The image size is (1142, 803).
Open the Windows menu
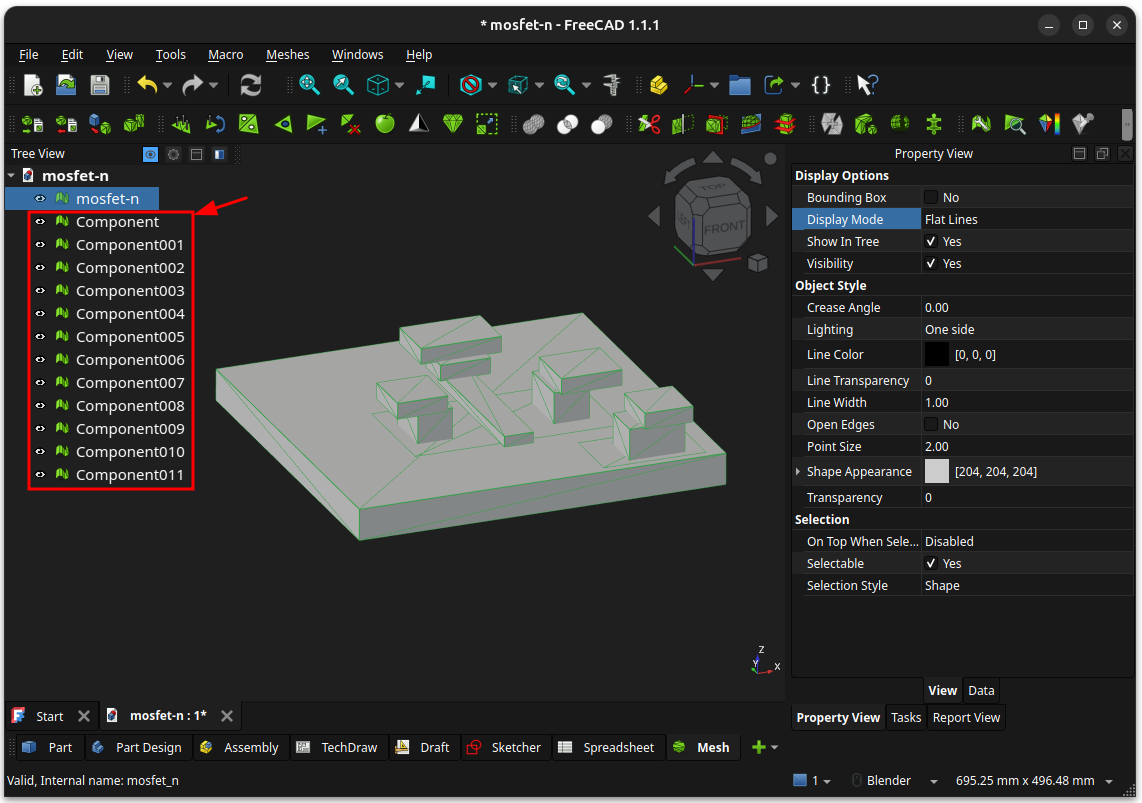[x=358, y=55]
